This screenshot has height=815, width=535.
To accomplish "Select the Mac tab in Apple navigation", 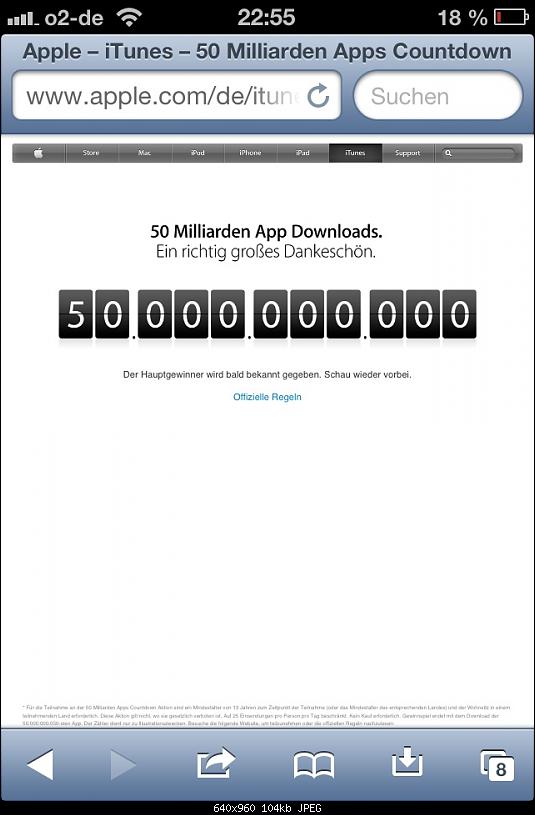I will coord(145,153).
